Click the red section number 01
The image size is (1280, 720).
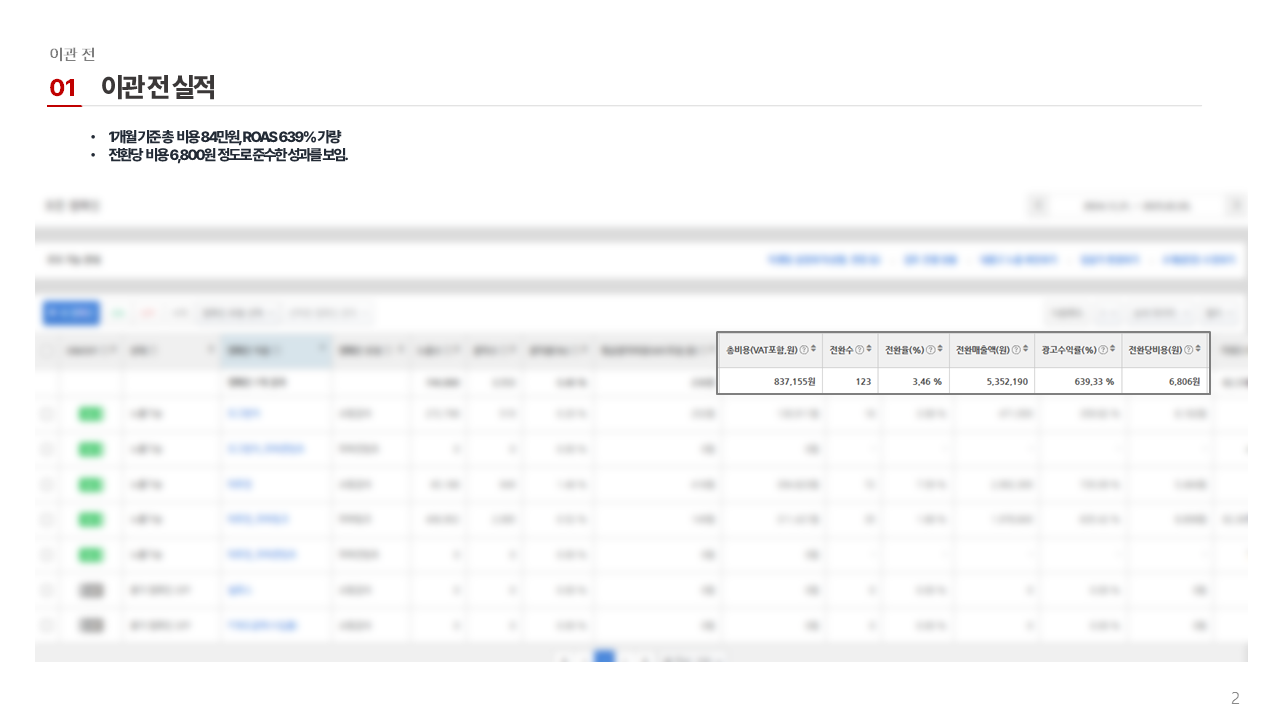[x=63, y=88]
